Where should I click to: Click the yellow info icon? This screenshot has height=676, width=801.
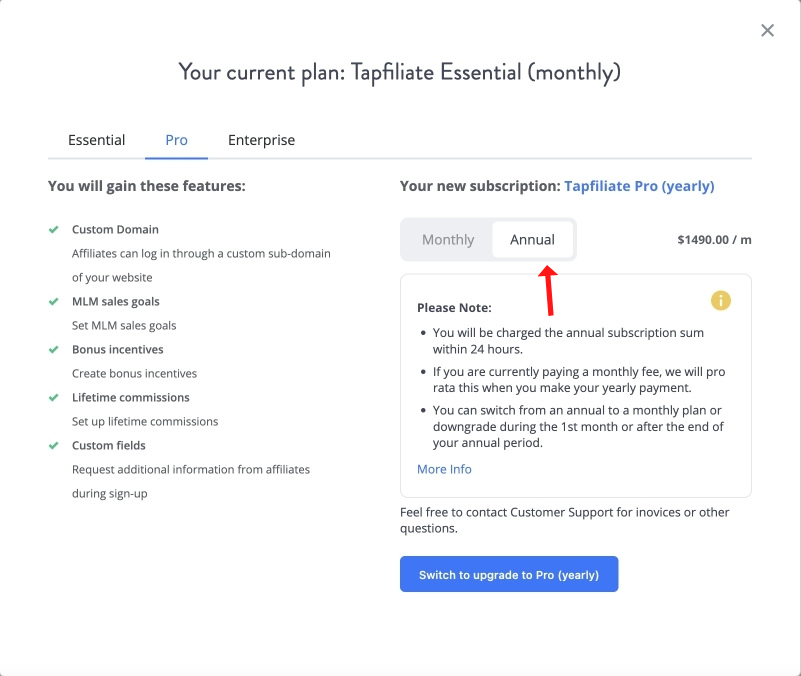tap(720, 300)
